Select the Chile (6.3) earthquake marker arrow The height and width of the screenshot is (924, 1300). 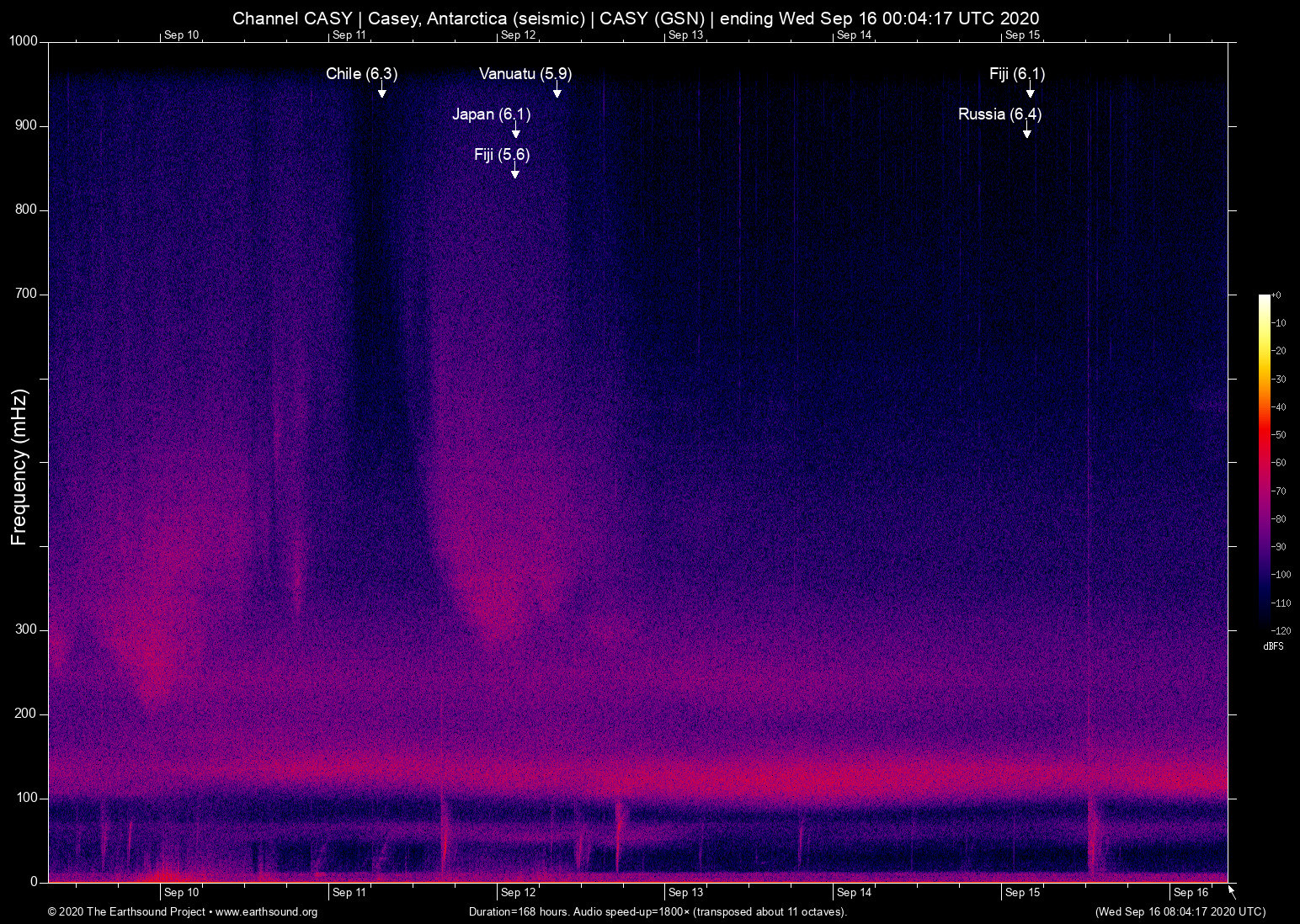(382, 93)
